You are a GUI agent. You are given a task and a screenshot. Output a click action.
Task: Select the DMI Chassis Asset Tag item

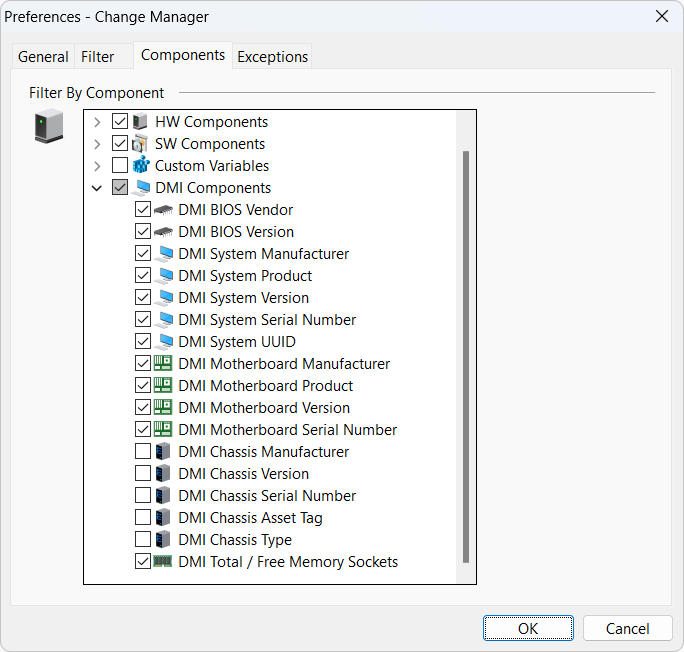click(250, 518)
